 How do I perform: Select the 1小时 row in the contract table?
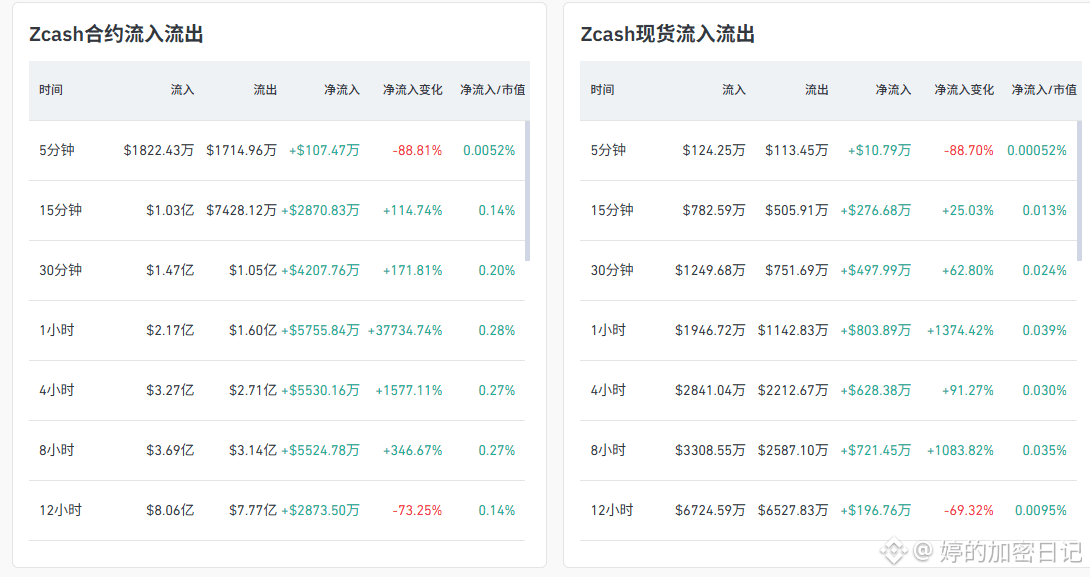pos(277,330)
